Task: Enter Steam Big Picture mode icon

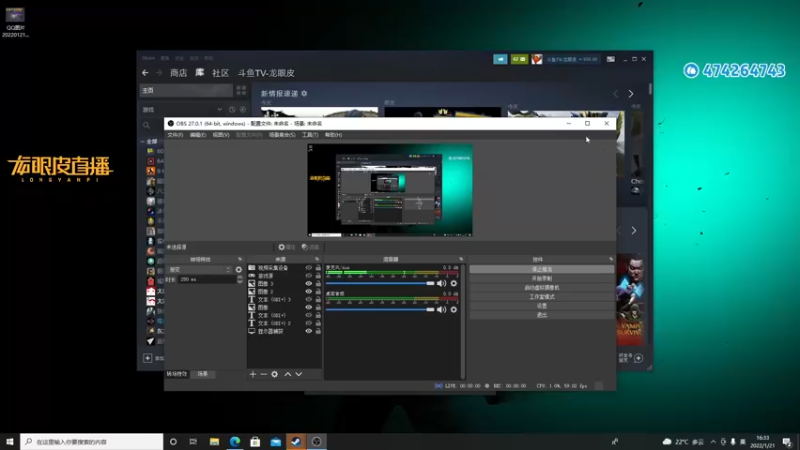Action: coord(611,59)
